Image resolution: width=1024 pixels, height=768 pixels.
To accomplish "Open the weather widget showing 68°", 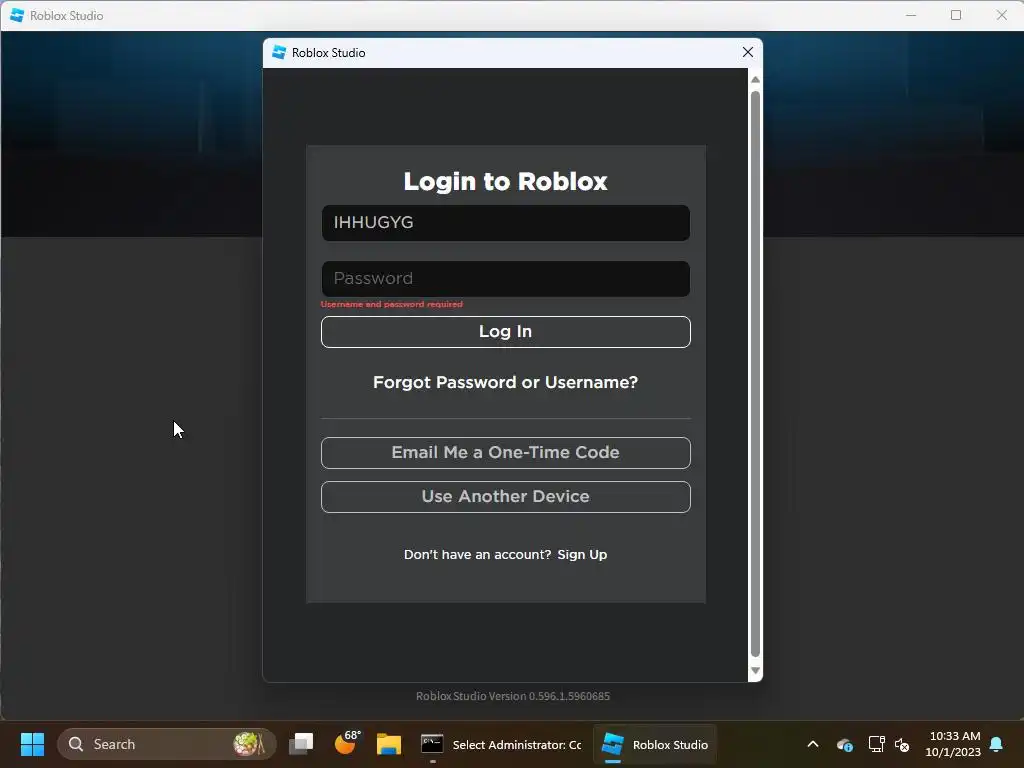I will pos(347,743).
